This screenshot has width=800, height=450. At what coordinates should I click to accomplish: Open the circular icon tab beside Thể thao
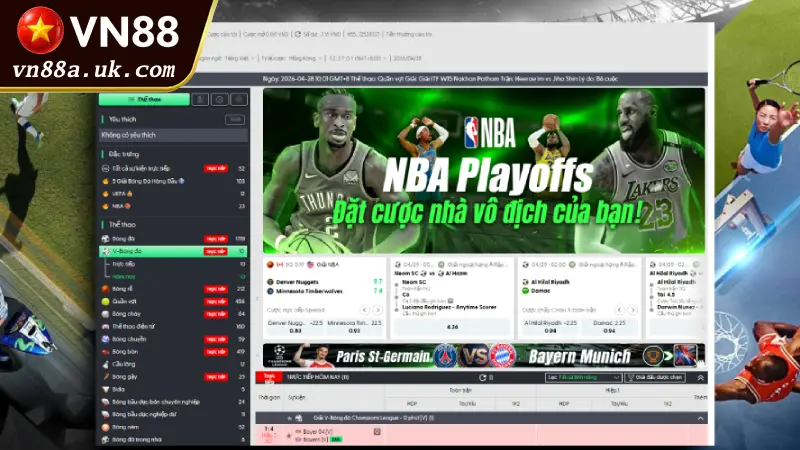[219, 99]
